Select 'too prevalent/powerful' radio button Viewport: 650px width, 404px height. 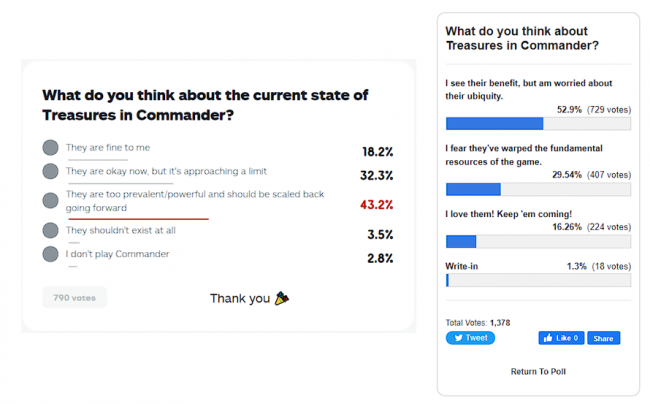[51, 200]
